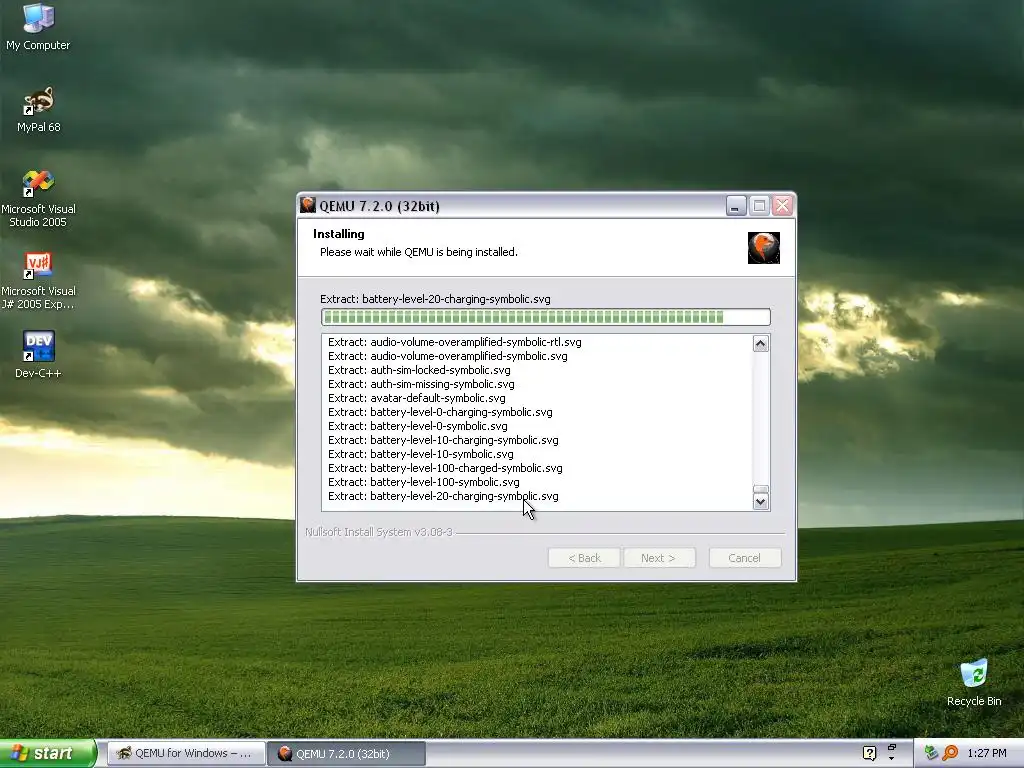The image size is (1024, 768).
Task: Click language bar options dropdown arrow
Action: click(x=891, y=759)
